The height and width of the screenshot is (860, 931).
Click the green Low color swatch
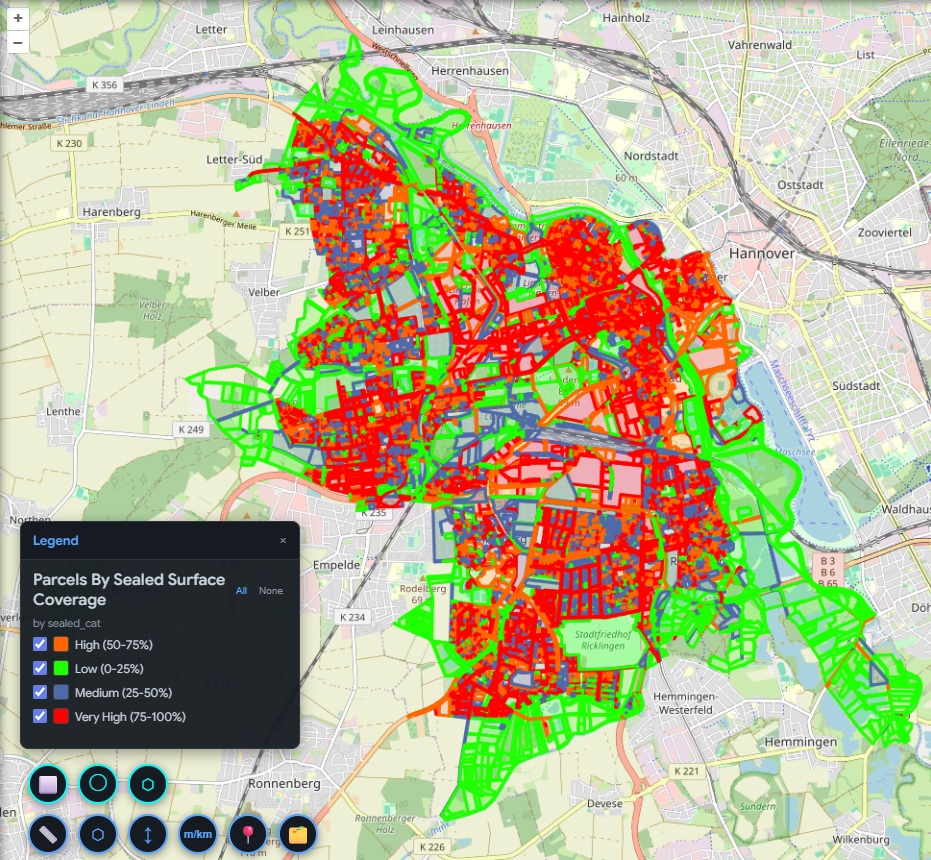61,668
